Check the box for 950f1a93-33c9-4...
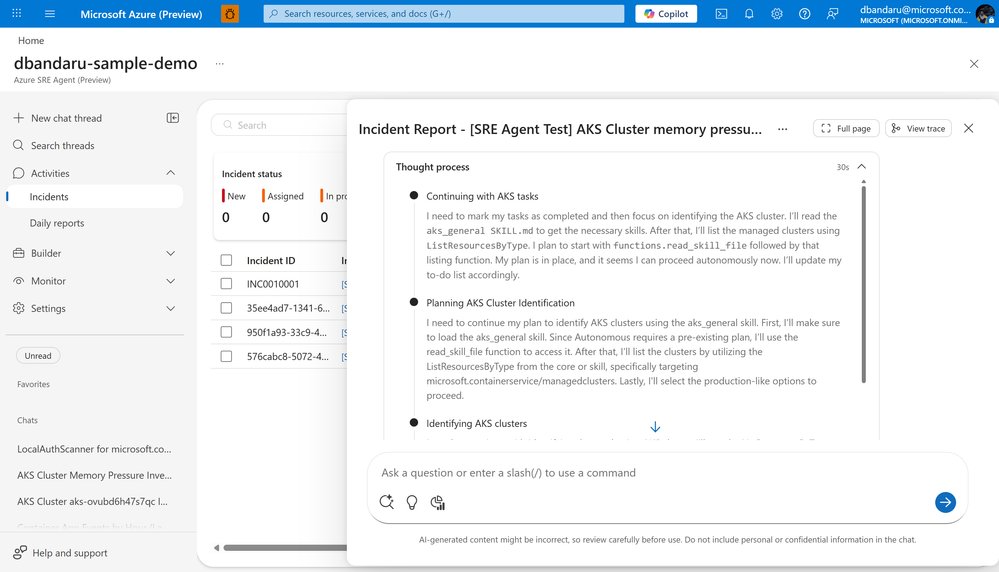The height and width of the screenshot is (572, 999). 226,332
